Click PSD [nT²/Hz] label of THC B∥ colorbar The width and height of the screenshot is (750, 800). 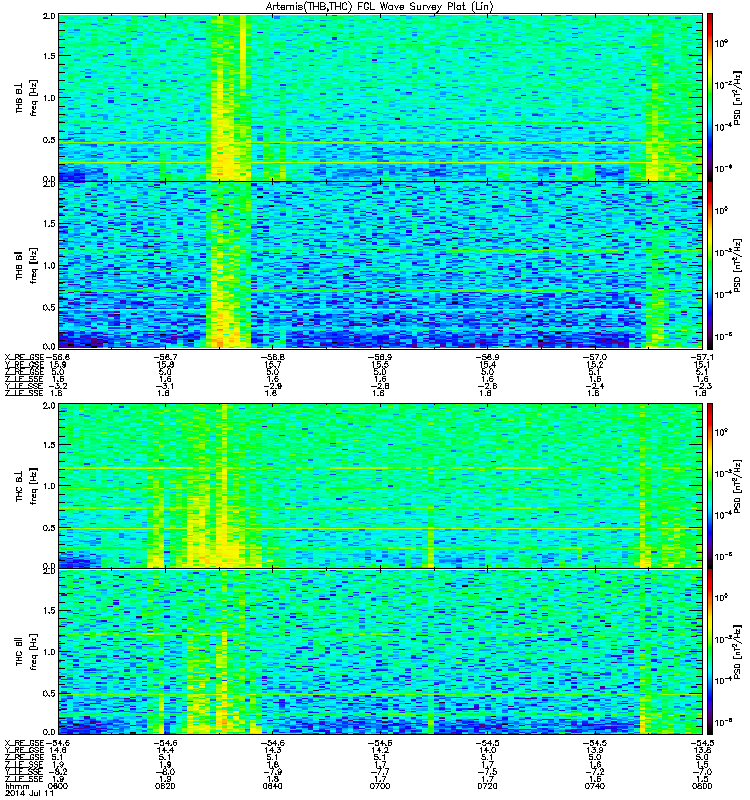point(737,652)
